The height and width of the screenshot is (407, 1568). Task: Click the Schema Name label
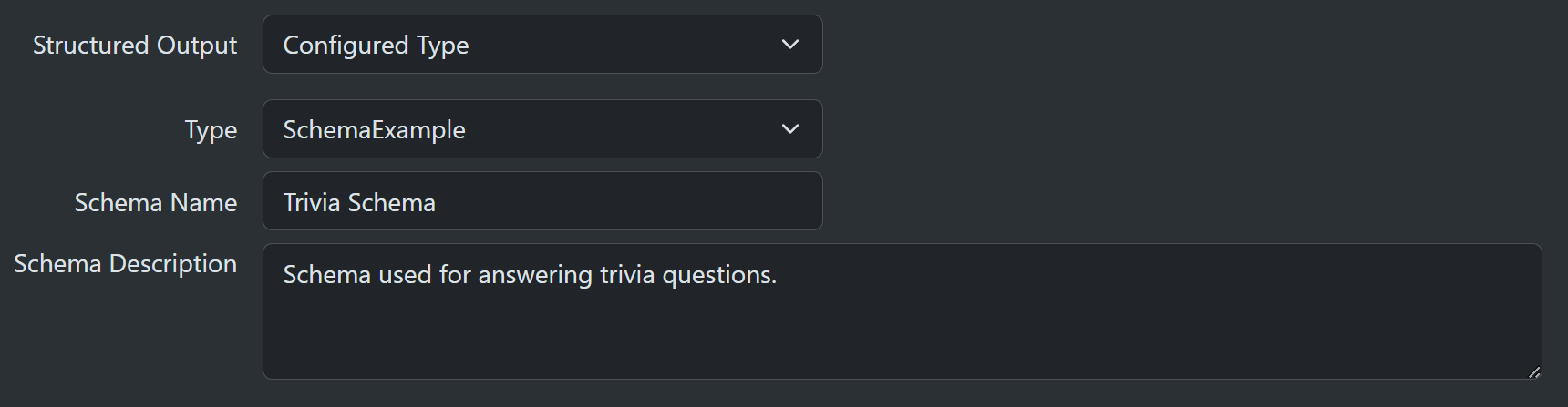coord(156,202)
